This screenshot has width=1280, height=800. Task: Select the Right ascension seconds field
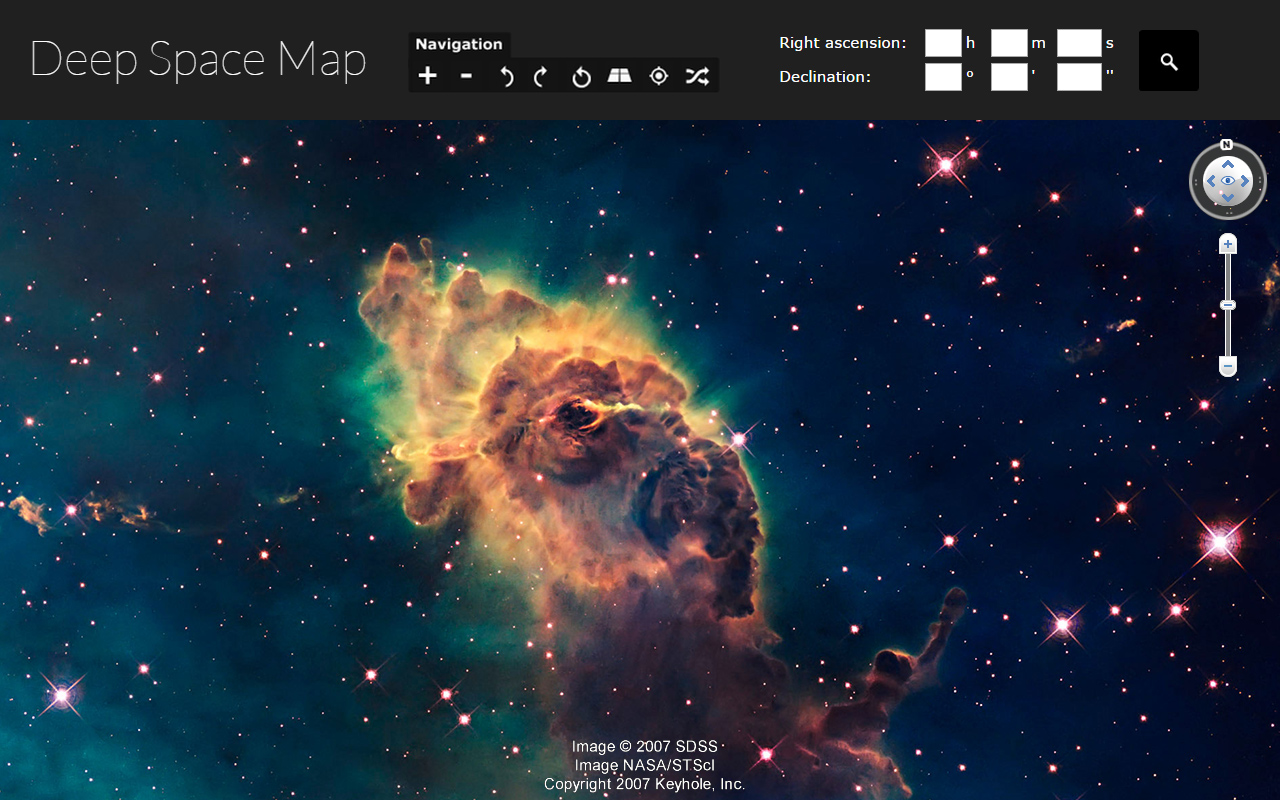click(x=1079, y=43)
